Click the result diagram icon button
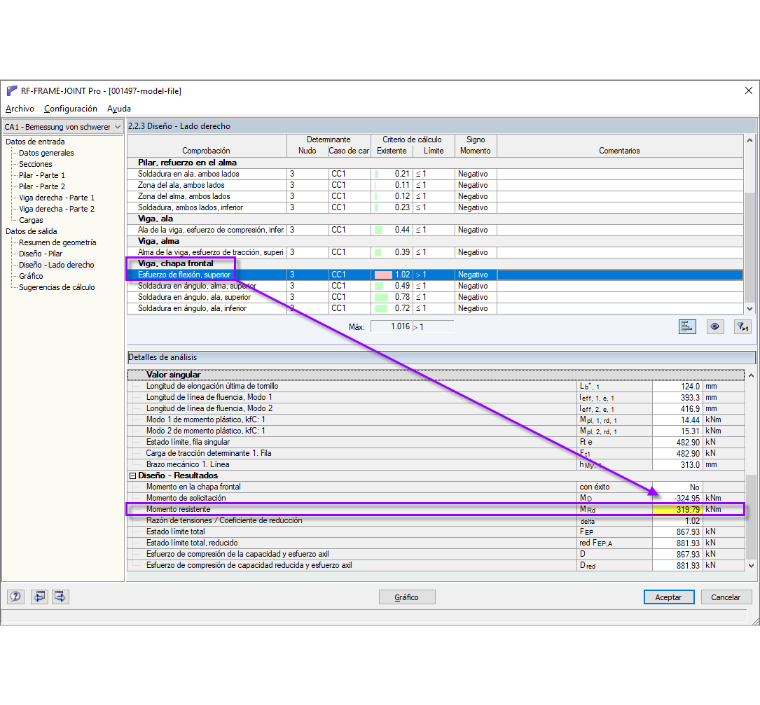Viewport: 760px width, 705px height. pyautogui.click(x=687, y=327)
